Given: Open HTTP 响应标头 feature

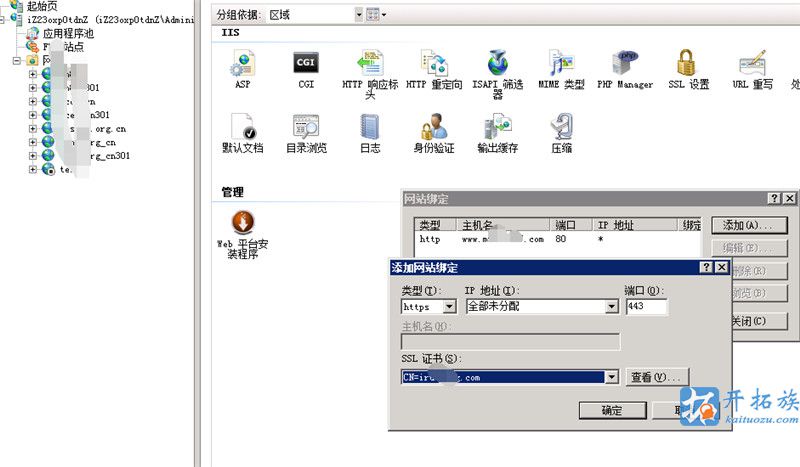Looking at the screenshot, I should click(370, 74).
